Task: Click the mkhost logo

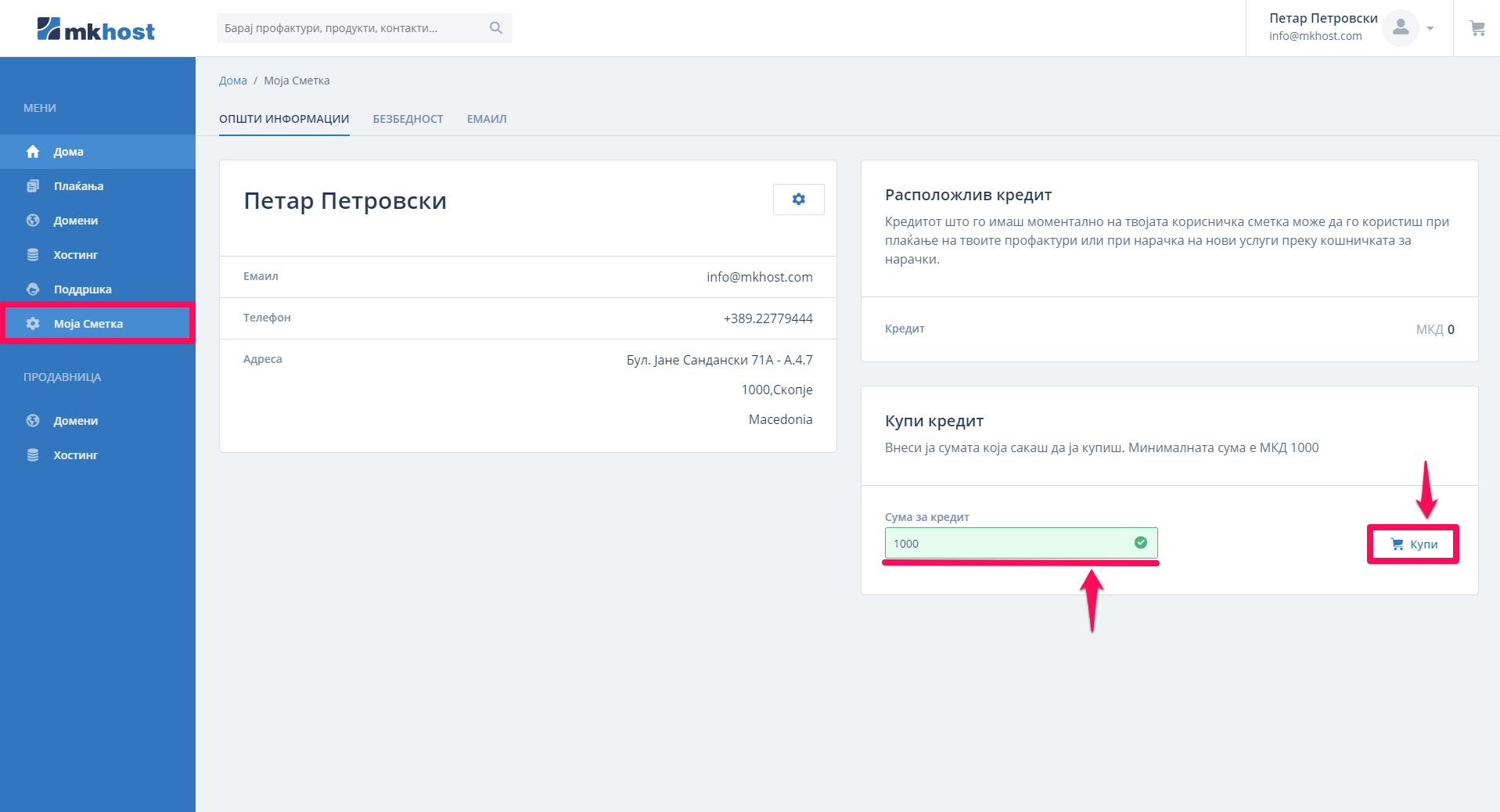Action: point(95,29)
